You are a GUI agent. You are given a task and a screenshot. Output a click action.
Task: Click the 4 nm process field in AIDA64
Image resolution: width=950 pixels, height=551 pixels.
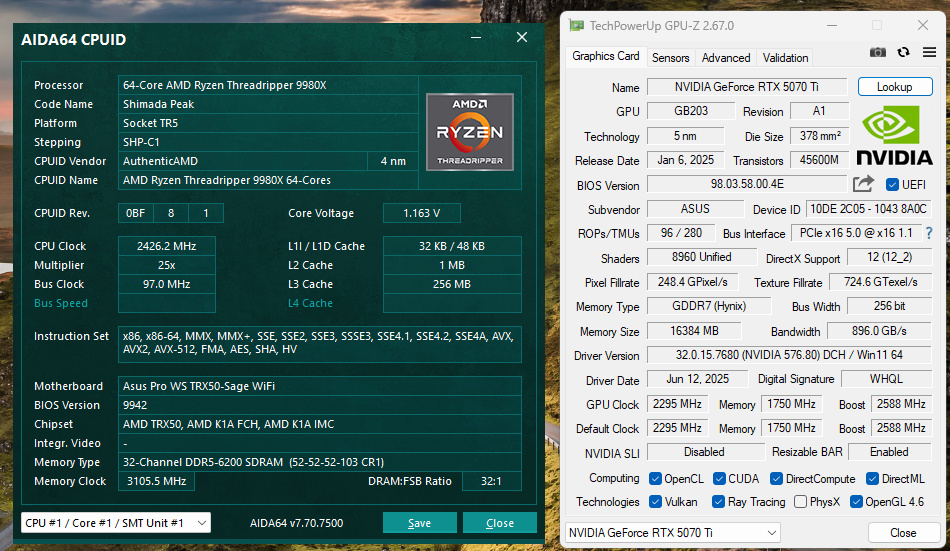point(393,161)
